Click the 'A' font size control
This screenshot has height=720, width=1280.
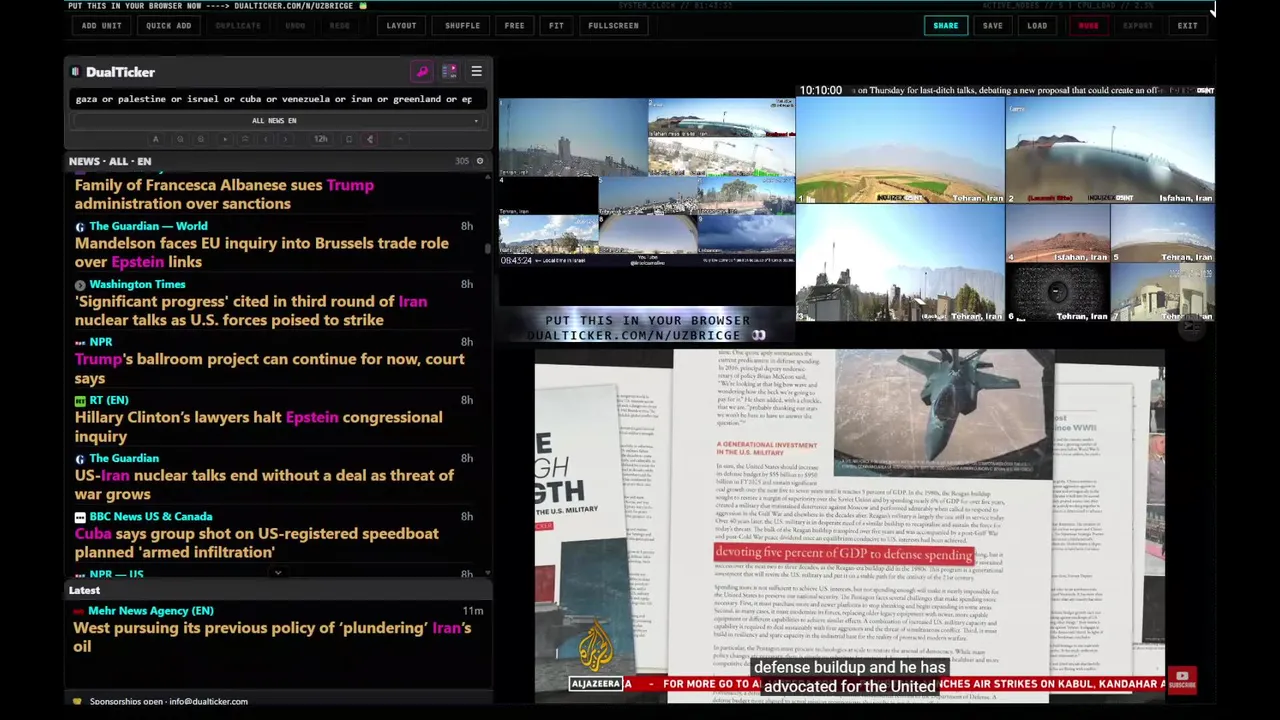pos(155,139)
